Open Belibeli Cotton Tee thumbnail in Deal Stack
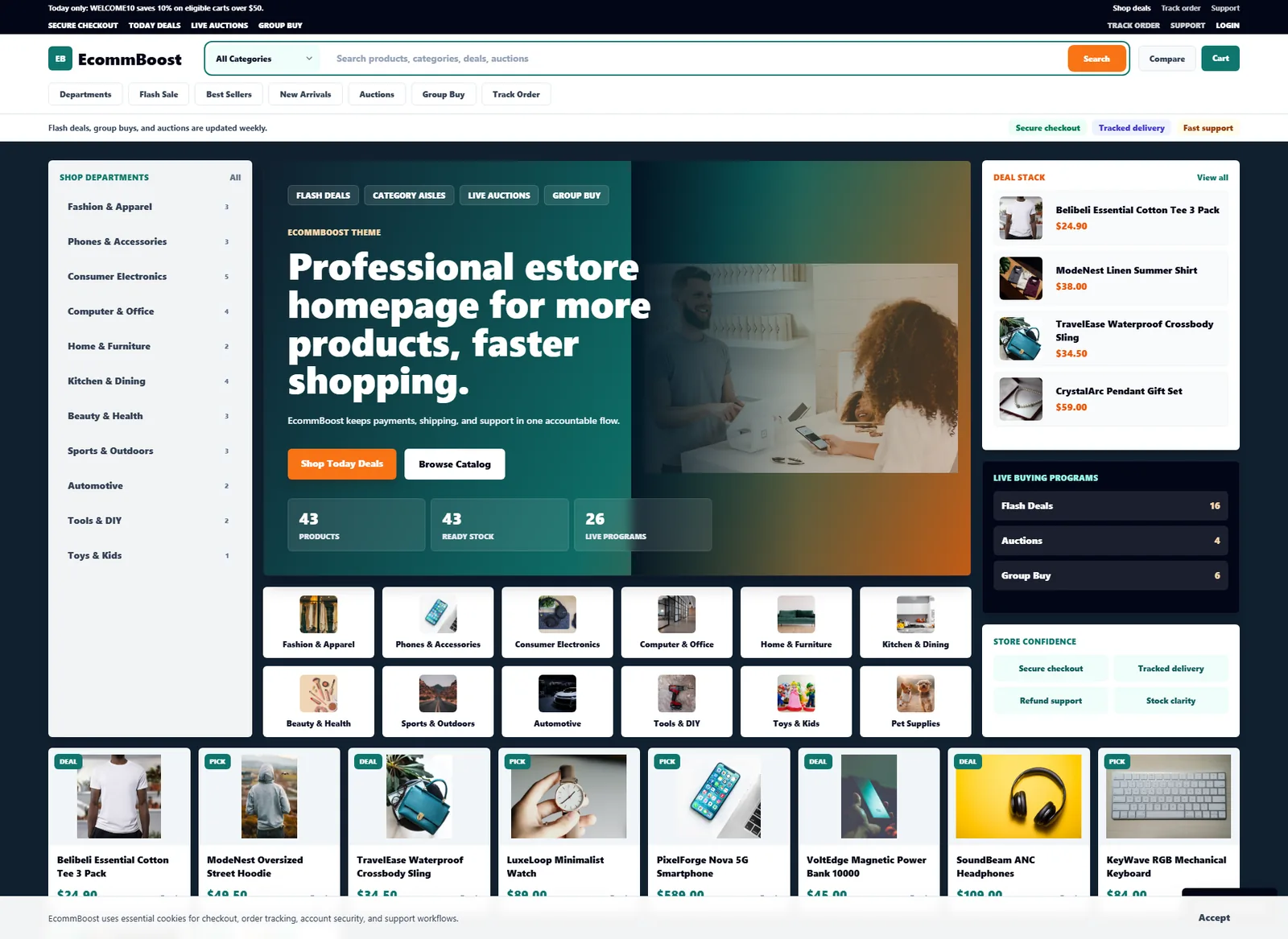Viewport: 1288px width, 939px height. pos(1021,218)
